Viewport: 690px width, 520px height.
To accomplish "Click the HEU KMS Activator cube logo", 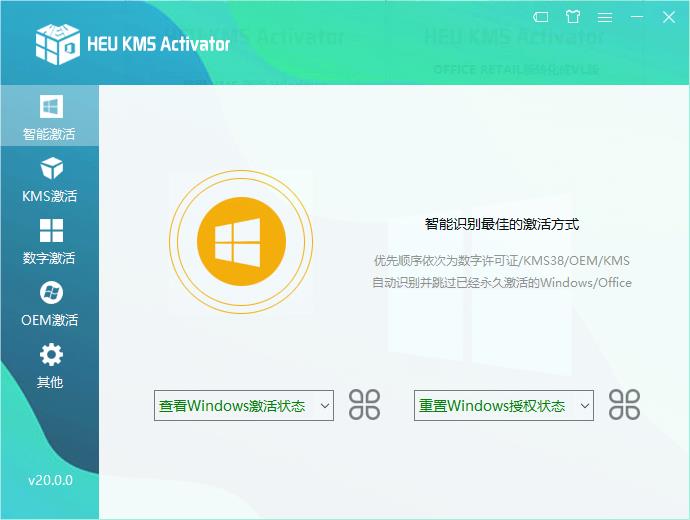I will [58, 44].
